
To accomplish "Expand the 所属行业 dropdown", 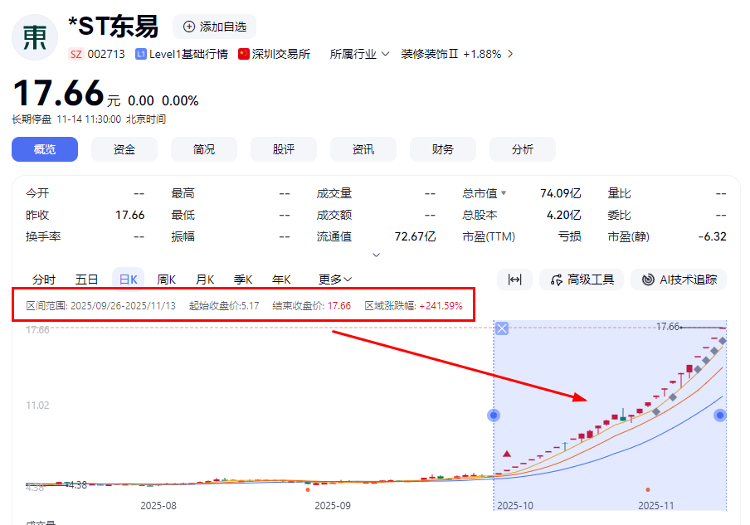I will 359,54.
